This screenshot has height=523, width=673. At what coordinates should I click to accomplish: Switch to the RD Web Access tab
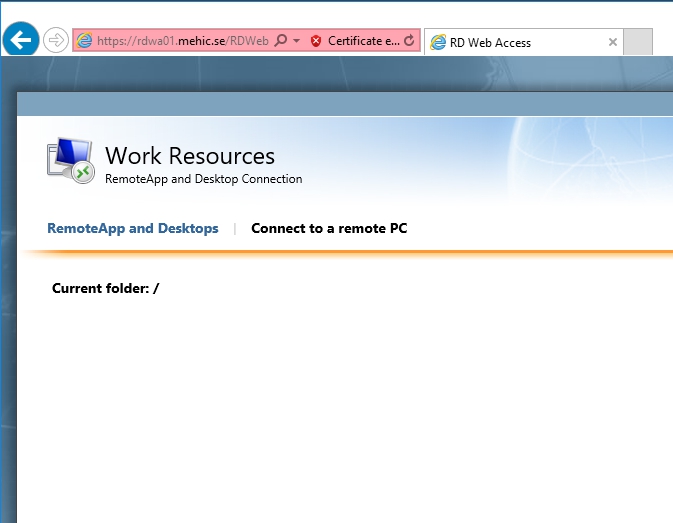[x=523, y=42]
